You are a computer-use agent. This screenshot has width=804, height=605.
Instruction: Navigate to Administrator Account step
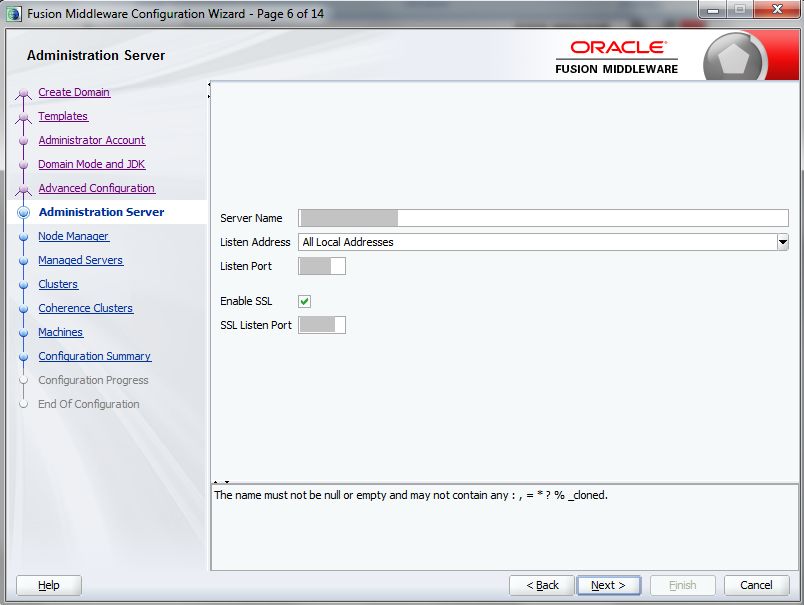point(91,140)
